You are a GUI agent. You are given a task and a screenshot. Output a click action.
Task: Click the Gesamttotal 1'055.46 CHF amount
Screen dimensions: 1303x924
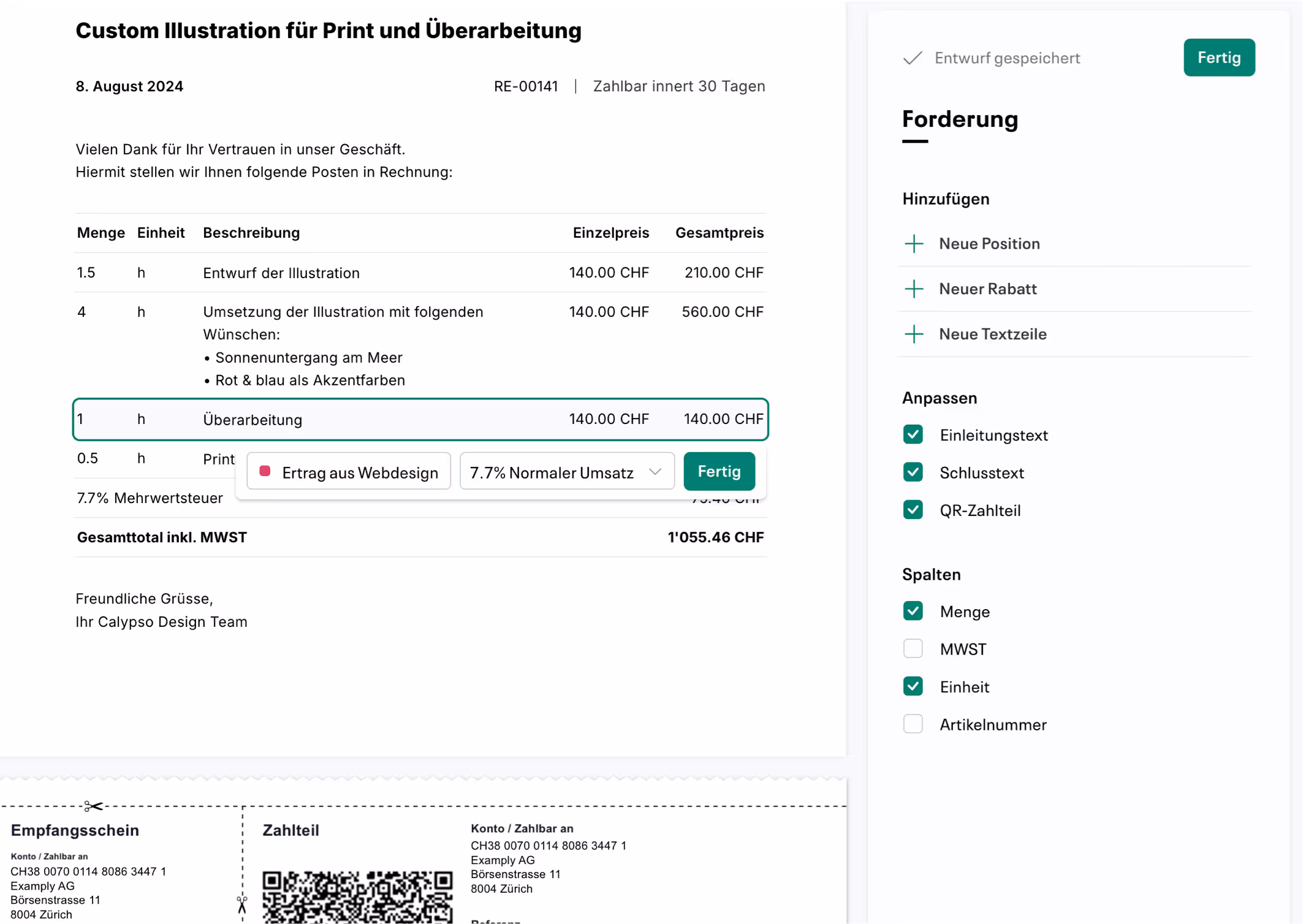(x=715, y=537)
